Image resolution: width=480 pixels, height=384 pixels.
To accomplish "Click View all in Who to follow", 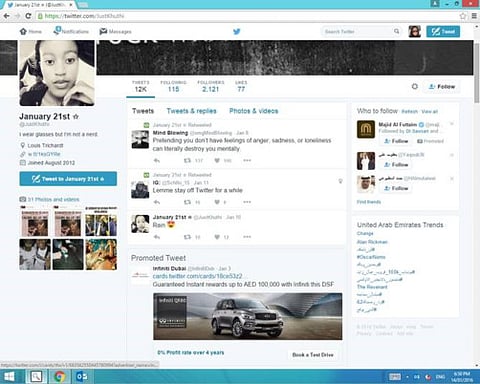I will point(429,111).
